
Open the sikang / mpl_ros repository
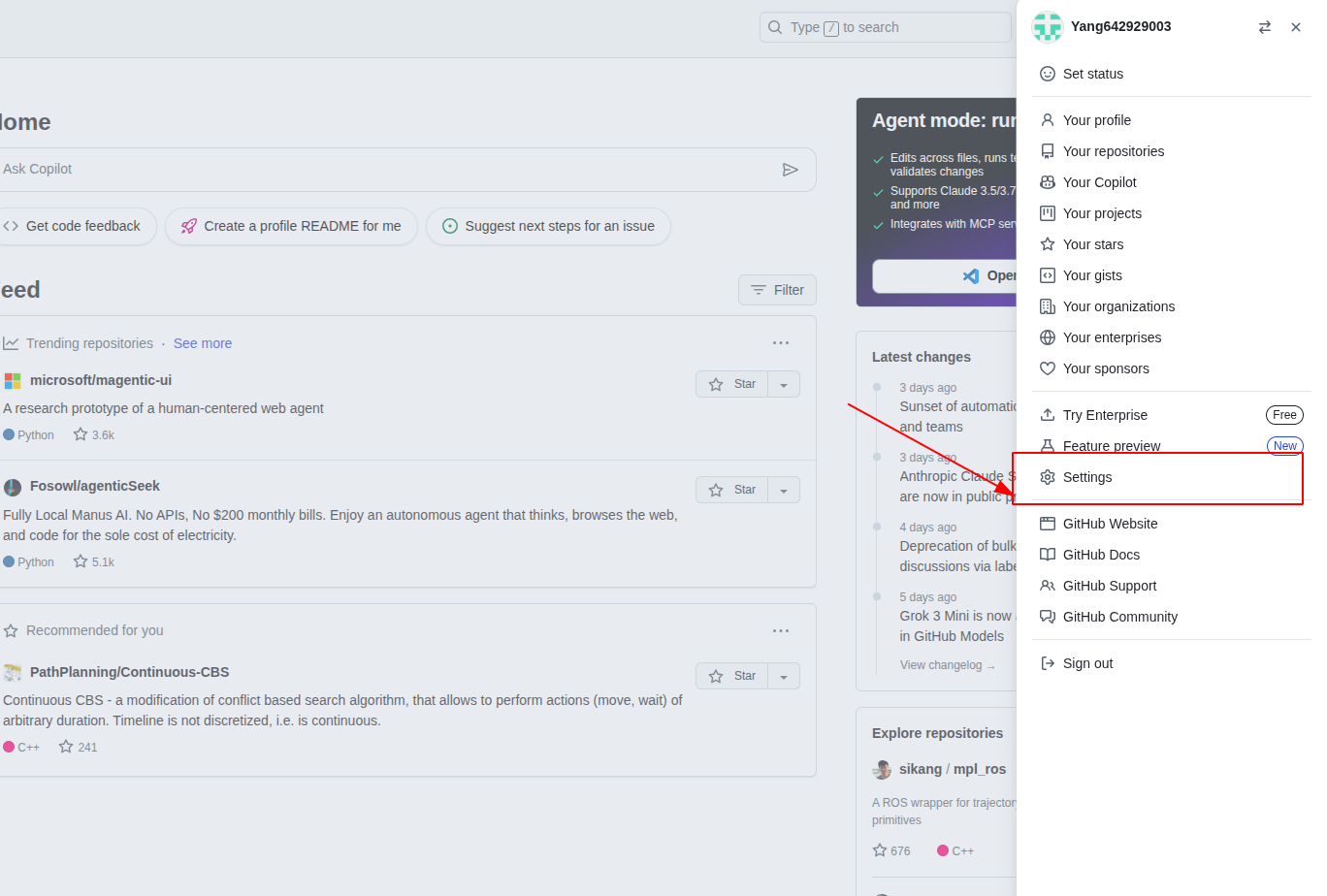coord(953,769)
